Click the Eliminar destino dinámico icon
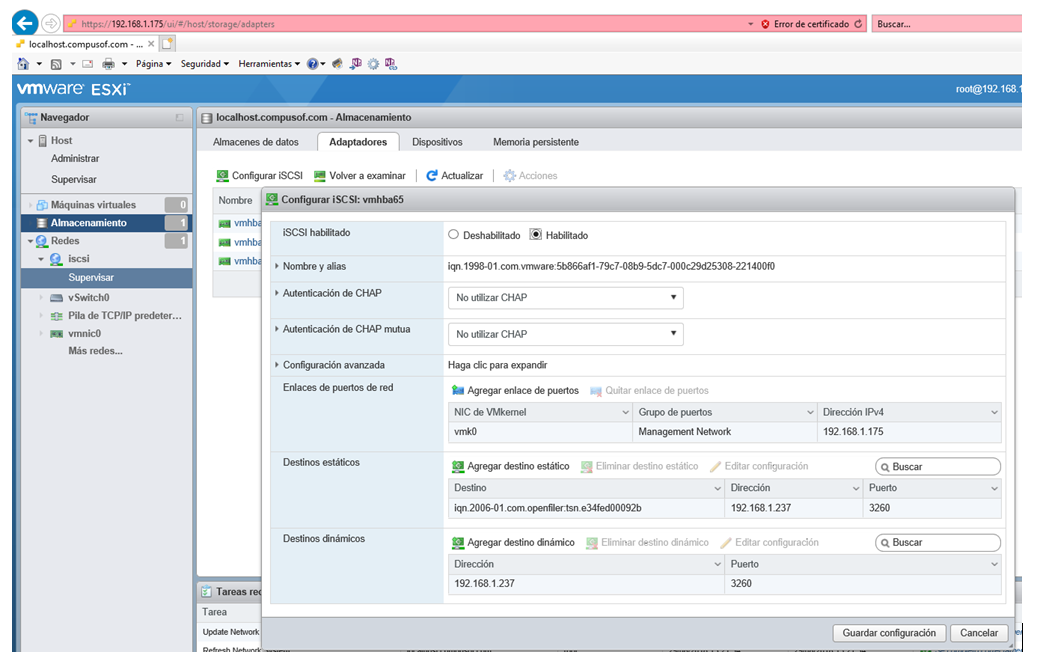Image resolution: width=1041 pixels, height=671 pixels. [x=592, y=543]
